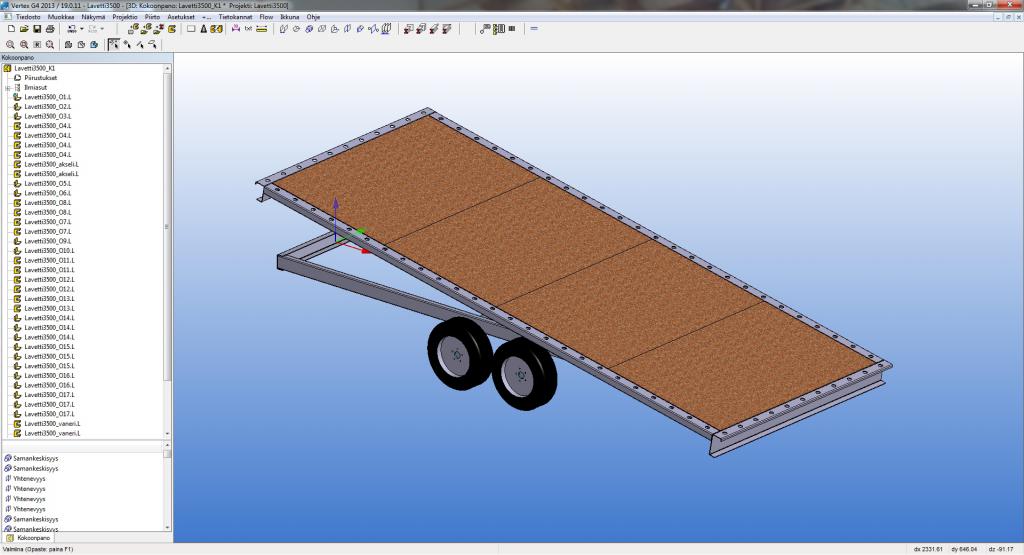Open the dropdown arrow next to Undo
This screenshot has height=555, width=1024.
click(x=81, y=29)
